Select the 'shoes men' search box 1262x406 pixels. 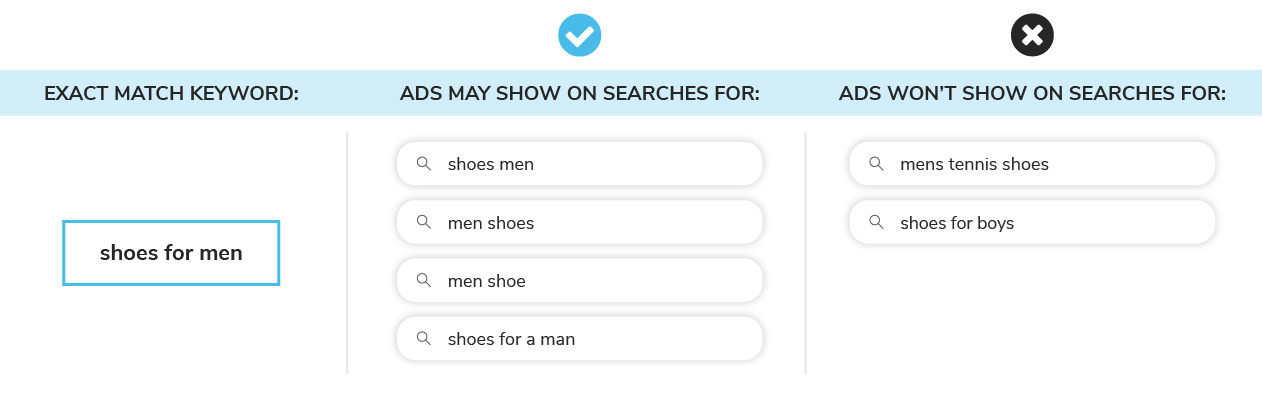coord(580,163)
